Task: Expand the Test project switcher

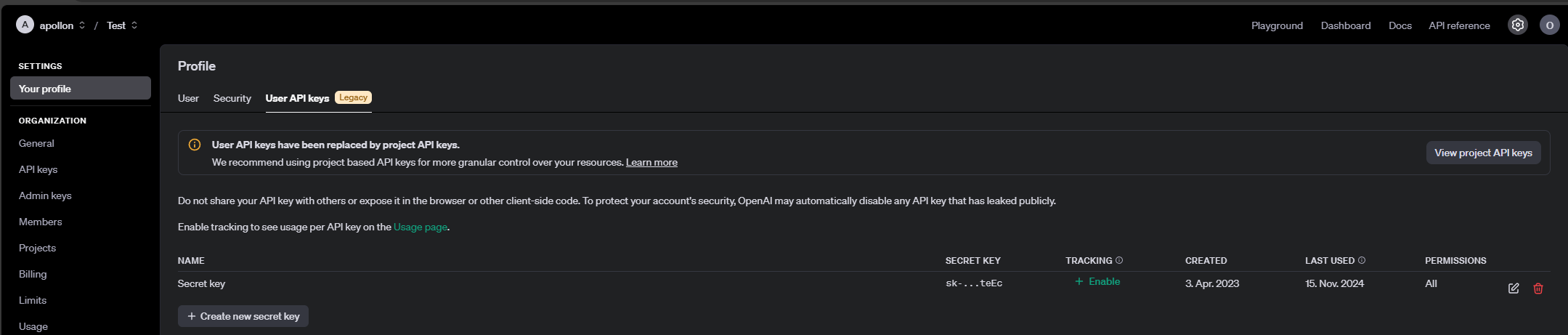Action: [x=134, y=25]
